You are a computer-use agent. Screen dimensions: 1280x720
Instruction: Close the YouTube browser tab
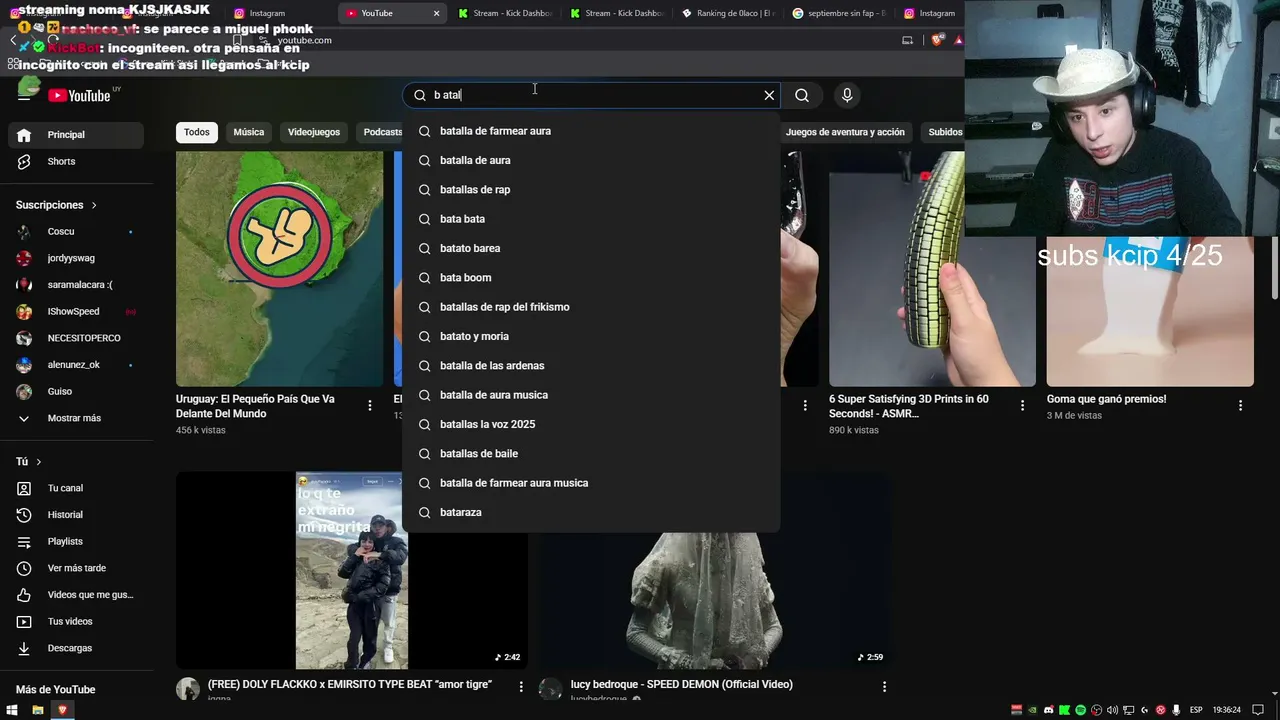(x=436, y=13)
